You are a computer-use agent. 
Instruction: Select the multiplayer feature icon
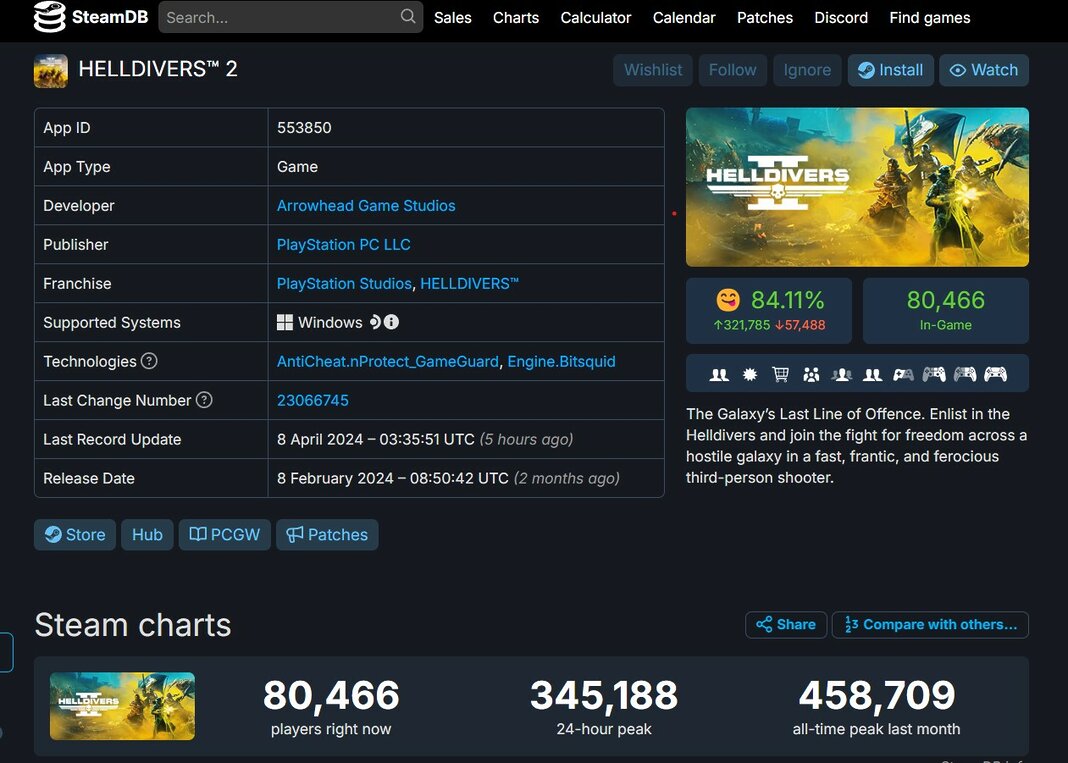pyautogui.click(x=719, y=373)
